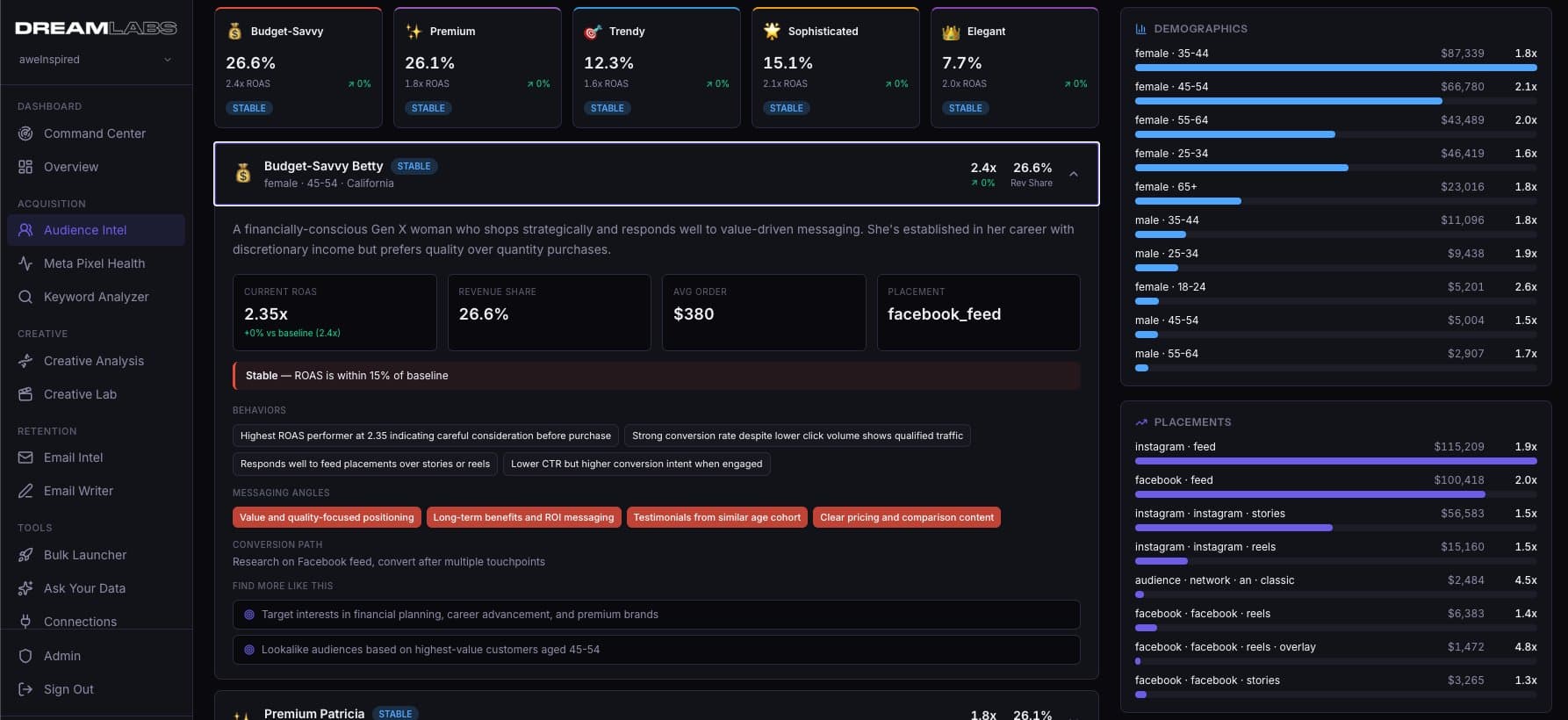Image resolution: width=1568 pixels, height=720 pixels.
Task: Click the Keyword Analyzer magnifier icon
Action: pos(25,297)
